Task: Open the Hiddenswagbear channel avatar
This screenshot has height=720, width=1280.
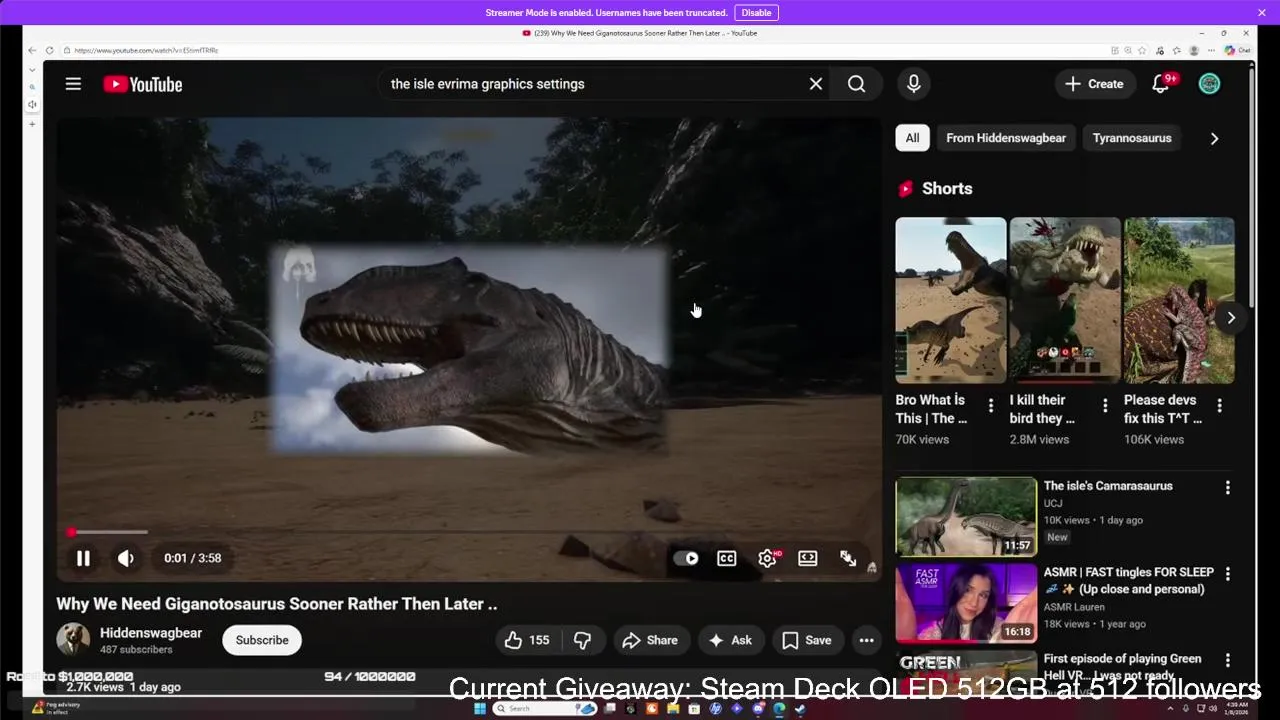Action: [x=73, y=639]
